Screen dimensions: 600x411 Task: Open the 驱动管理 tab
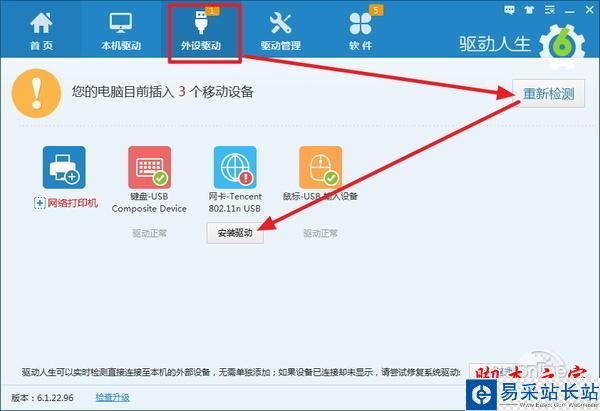click(280, 31)
